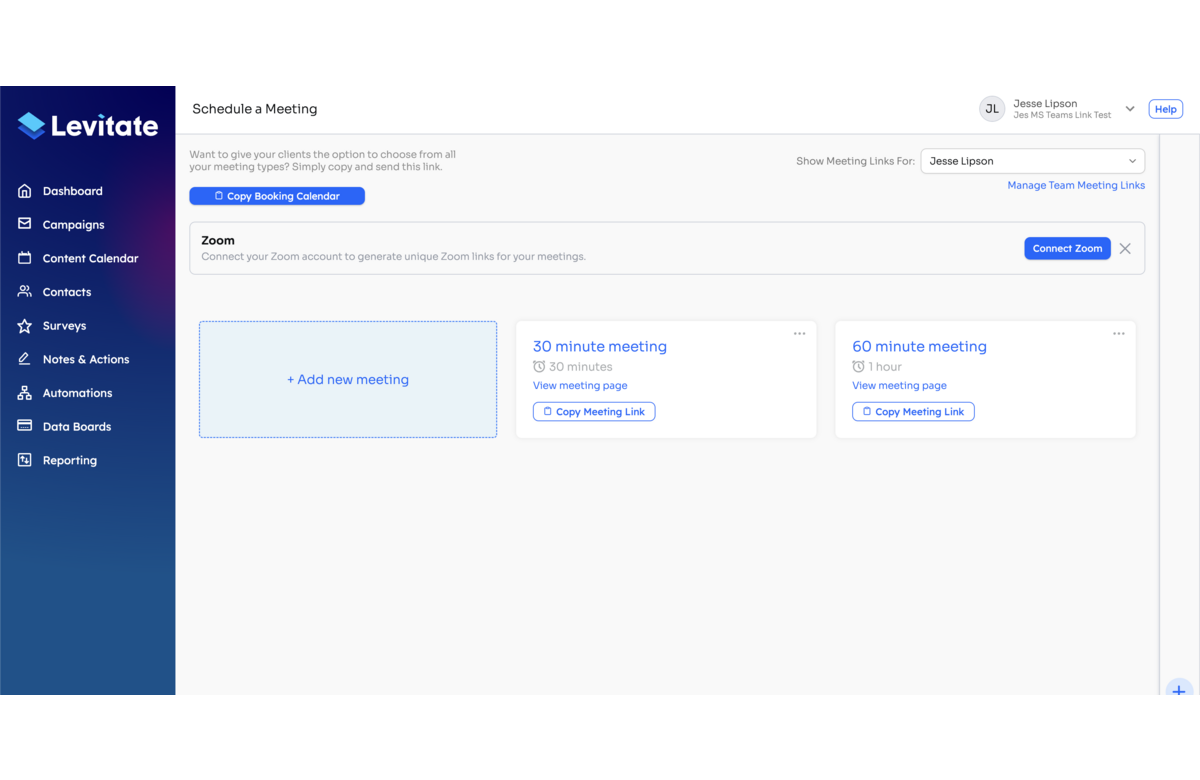Copy Meeting Link for 60 minute meeting

913,412
